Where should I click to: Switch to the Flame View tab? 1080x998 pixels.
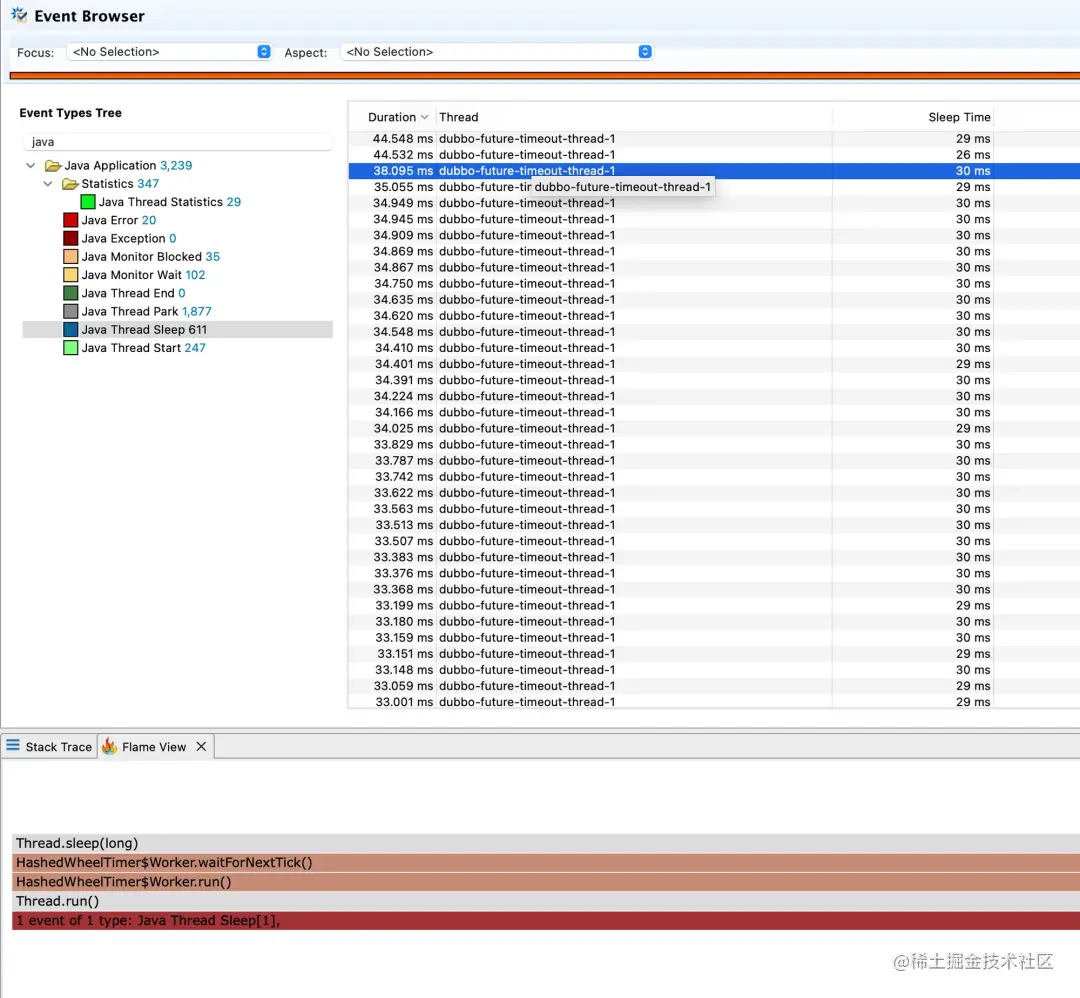click(154, 747)
